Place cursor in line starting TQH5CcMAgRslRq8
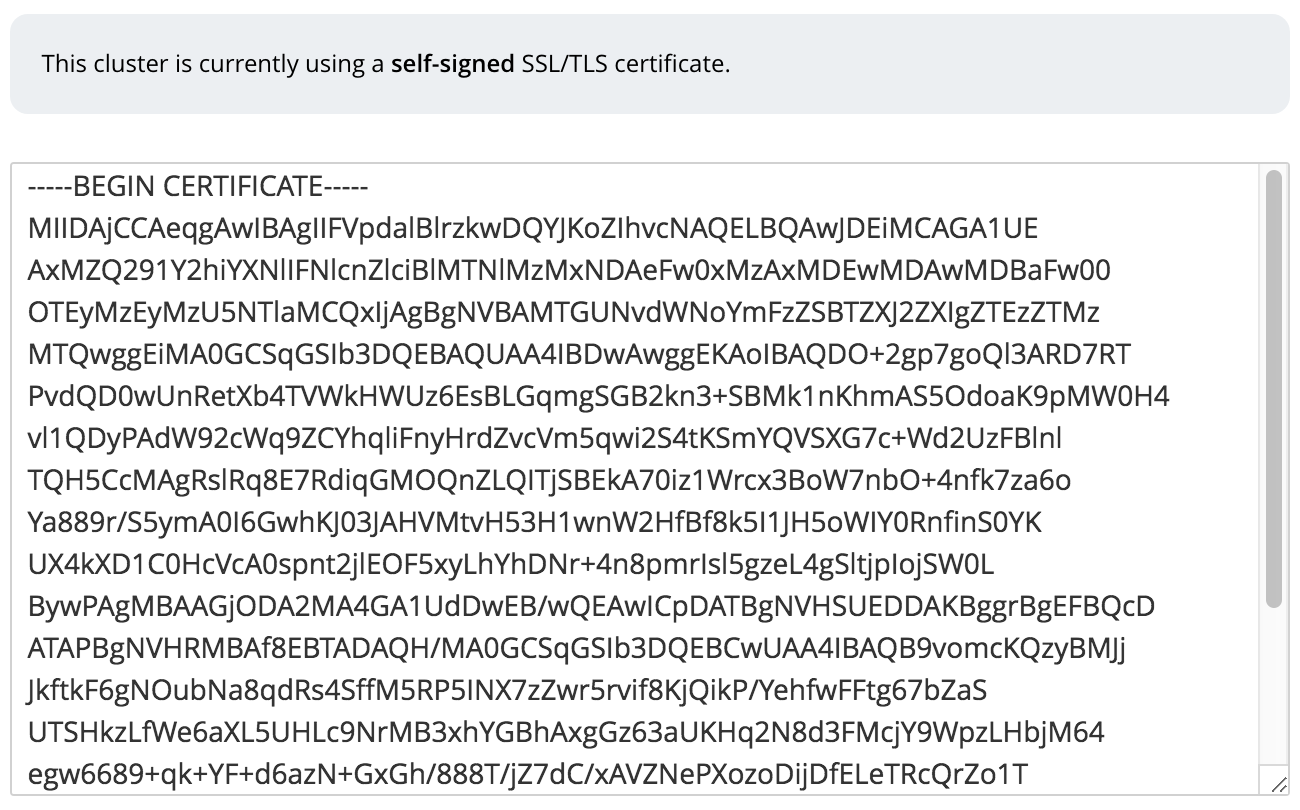The width and height of the screenshot is (1300, 810). [x=549, y=481]
